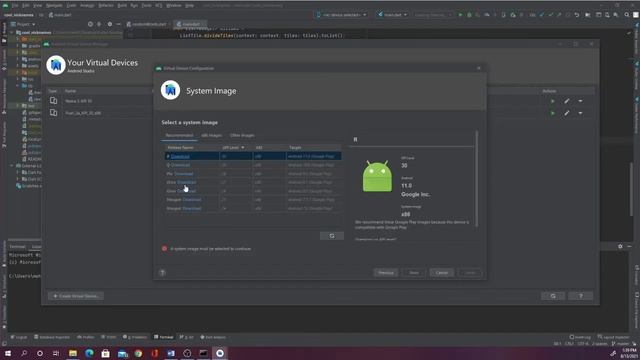Open the Terminal tab
This screenshot has width=640, height=360.
[17, 247]
